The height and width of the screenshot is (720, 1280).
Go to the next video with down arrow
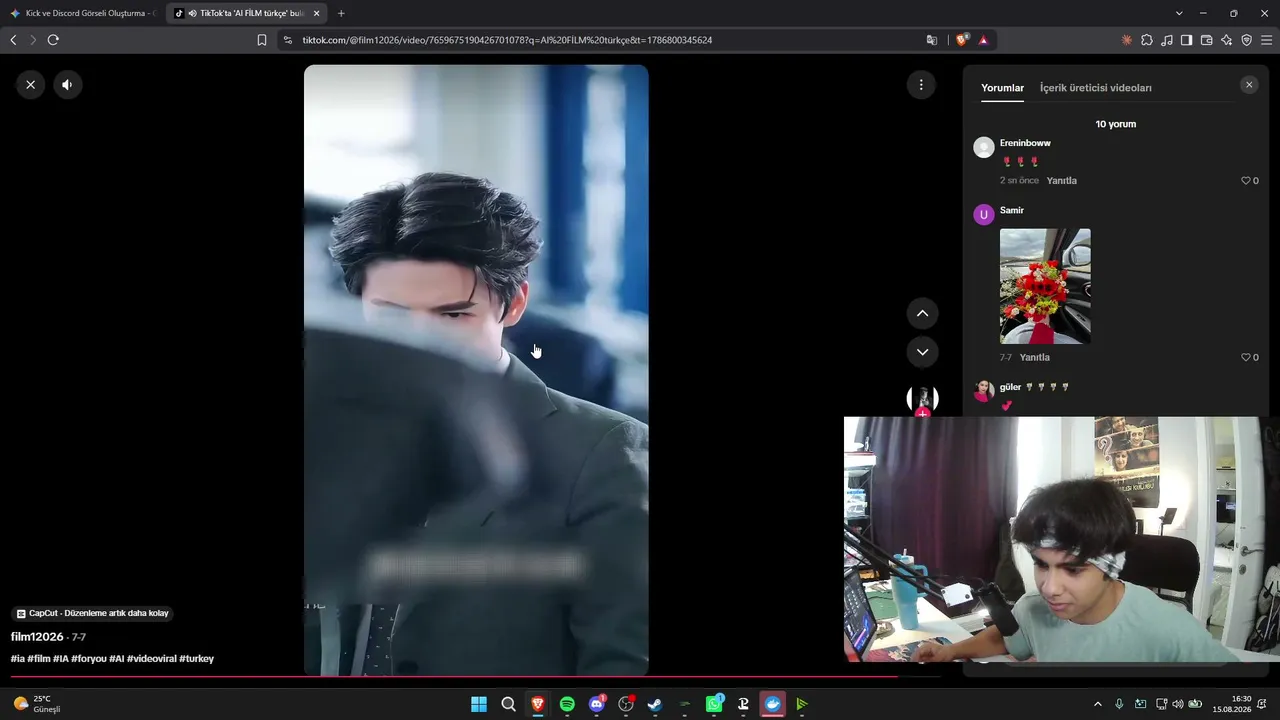tap(922, 352)
